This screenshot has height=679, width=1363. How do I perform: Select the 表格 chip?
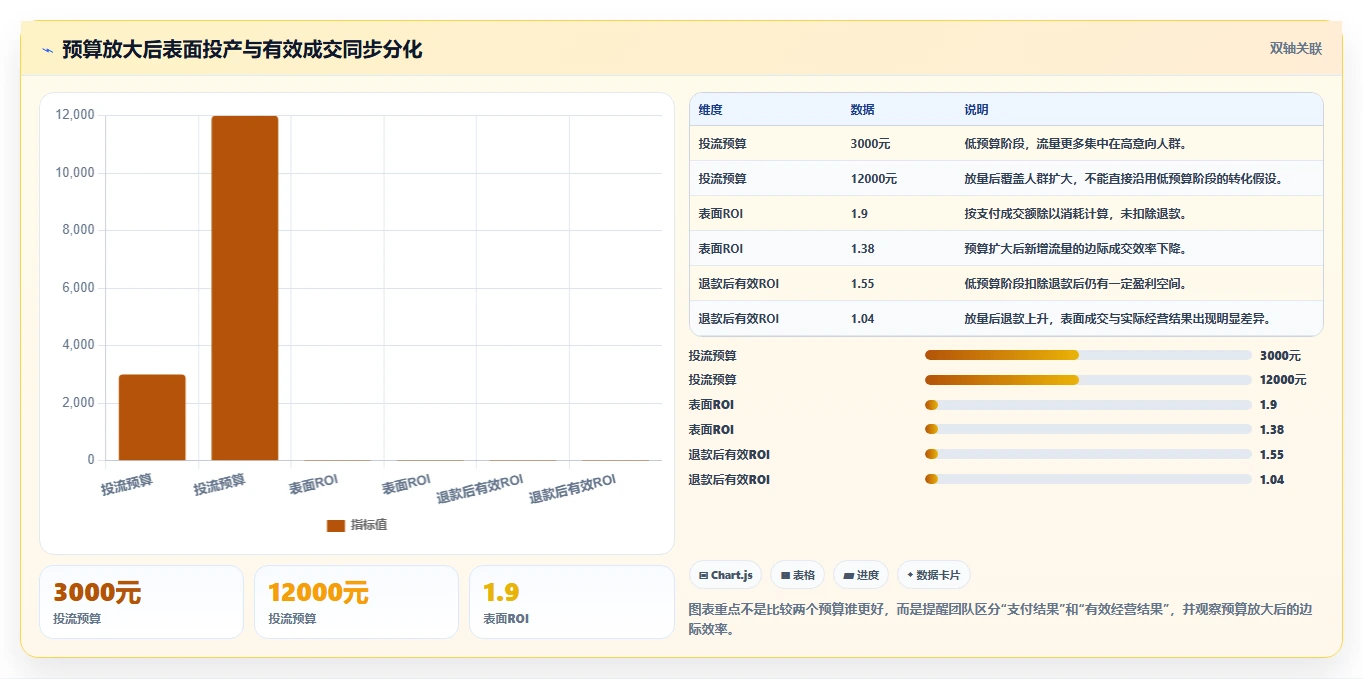tap(798, 575)
